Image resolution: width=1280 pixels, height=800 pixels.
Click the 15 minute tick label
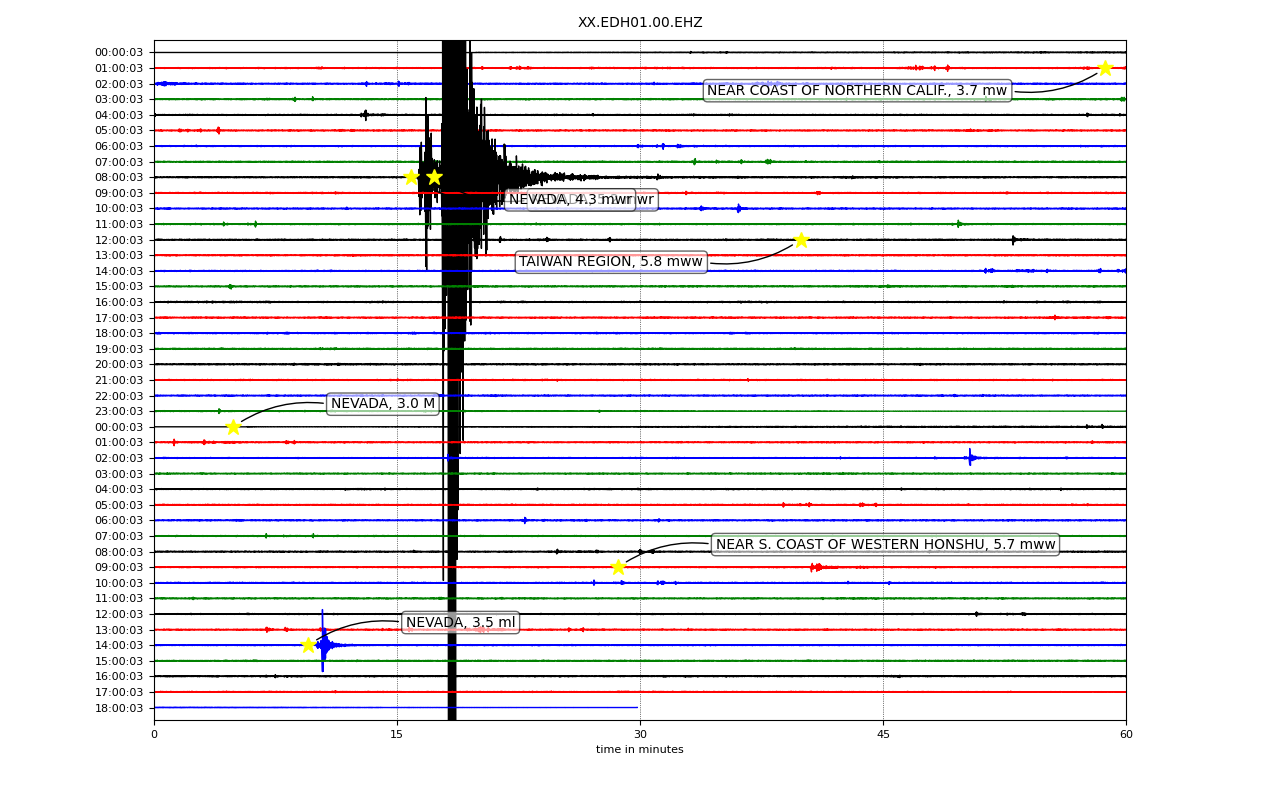click(x=397, y=735)
